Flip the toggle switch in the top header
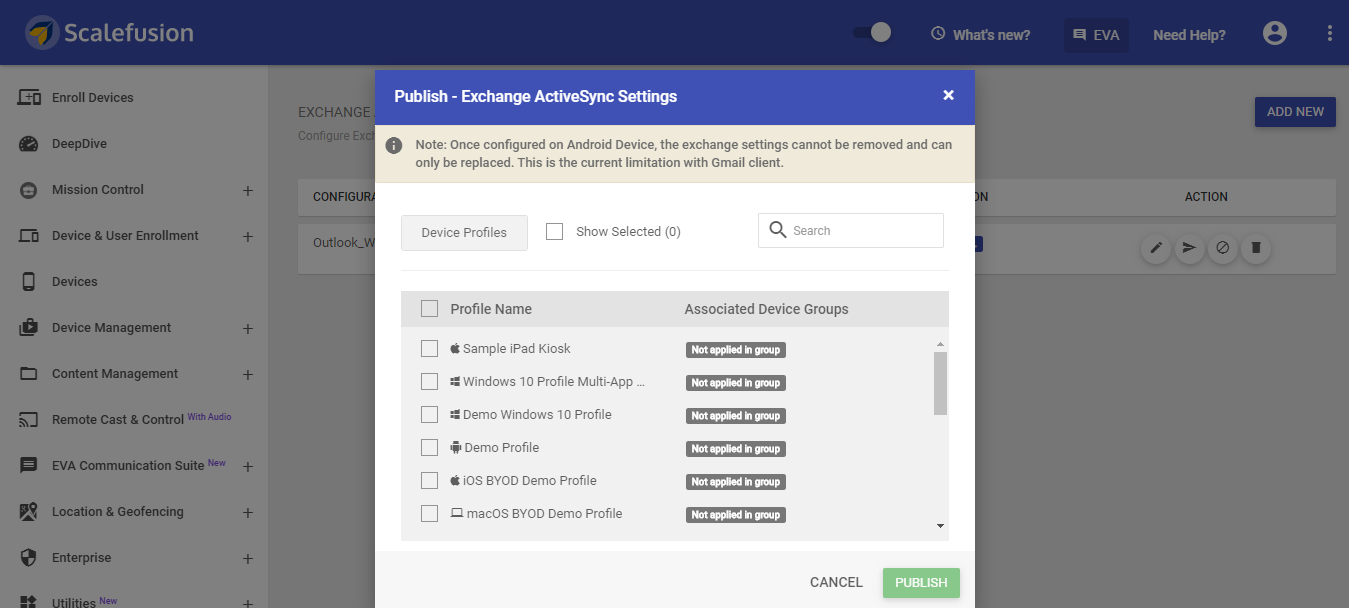1349x608 pixels. coord(872,33)
